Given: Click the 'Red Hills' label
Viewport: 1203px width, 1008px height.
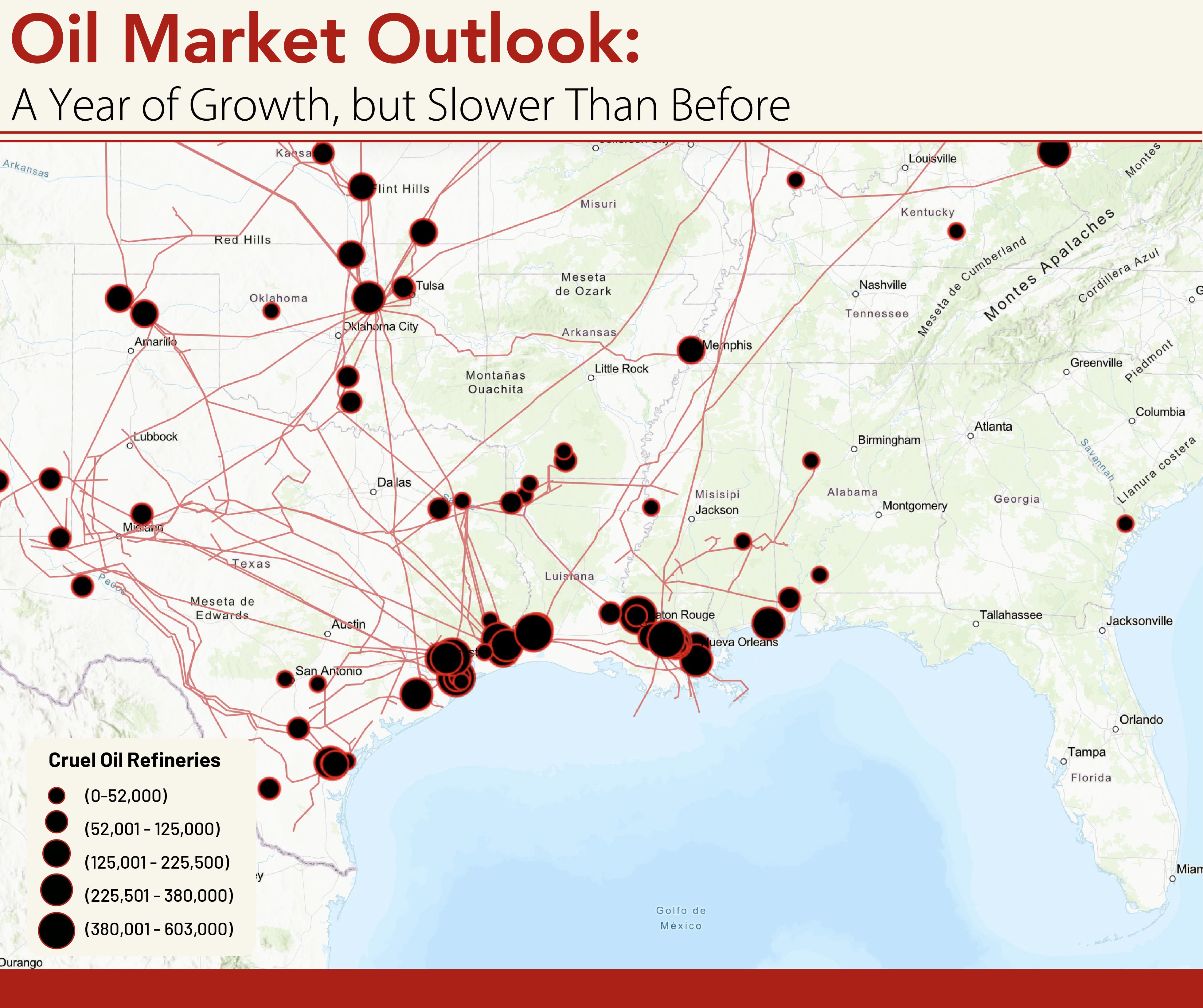Looking at the screenshot, I should coord(242,240).
